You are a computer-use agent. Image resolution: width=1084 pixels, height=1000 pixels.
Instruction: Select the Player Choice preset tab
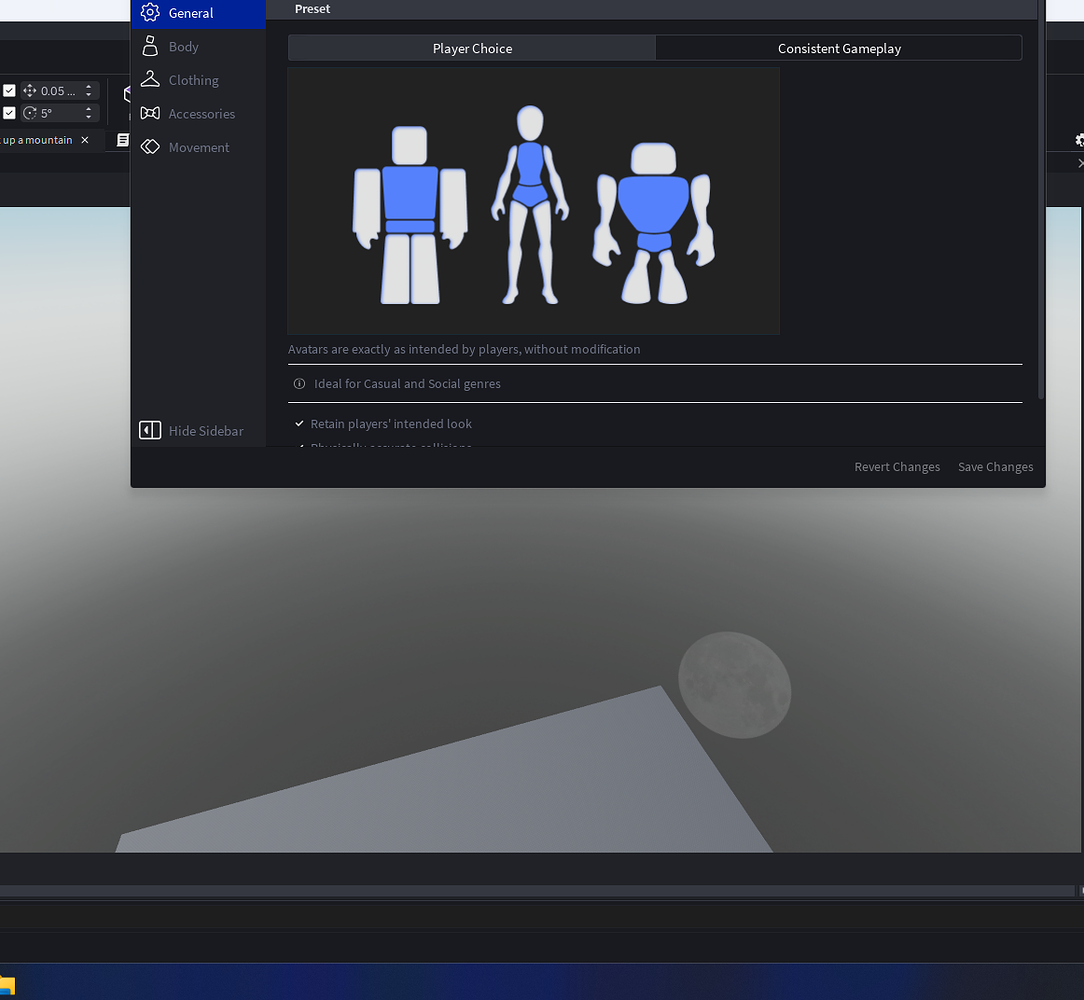tap(472, 48)
